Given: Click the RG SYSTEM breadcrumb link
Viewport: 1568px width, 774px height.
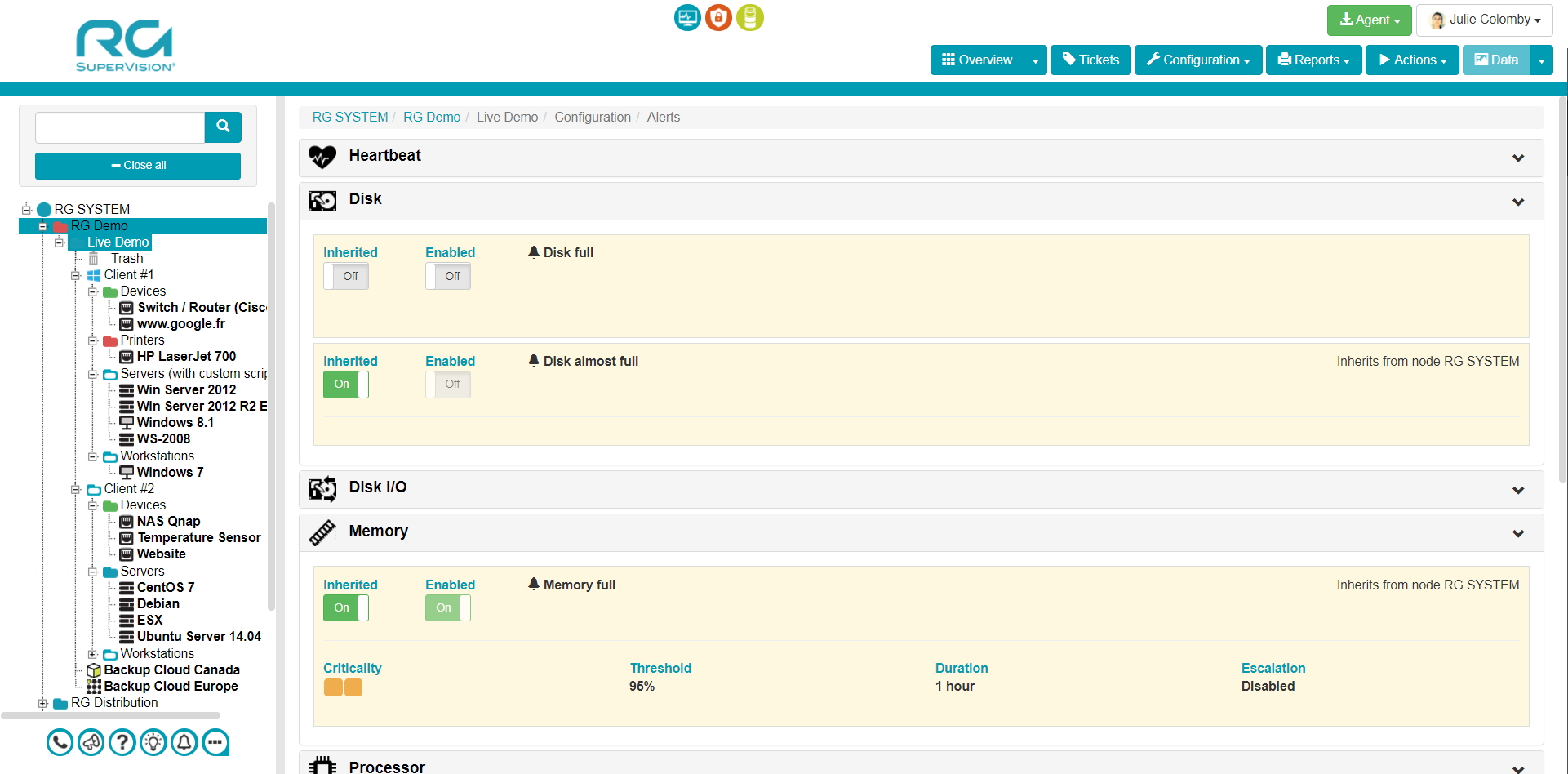Looking at the screenshot, I should tap(349, 117).
